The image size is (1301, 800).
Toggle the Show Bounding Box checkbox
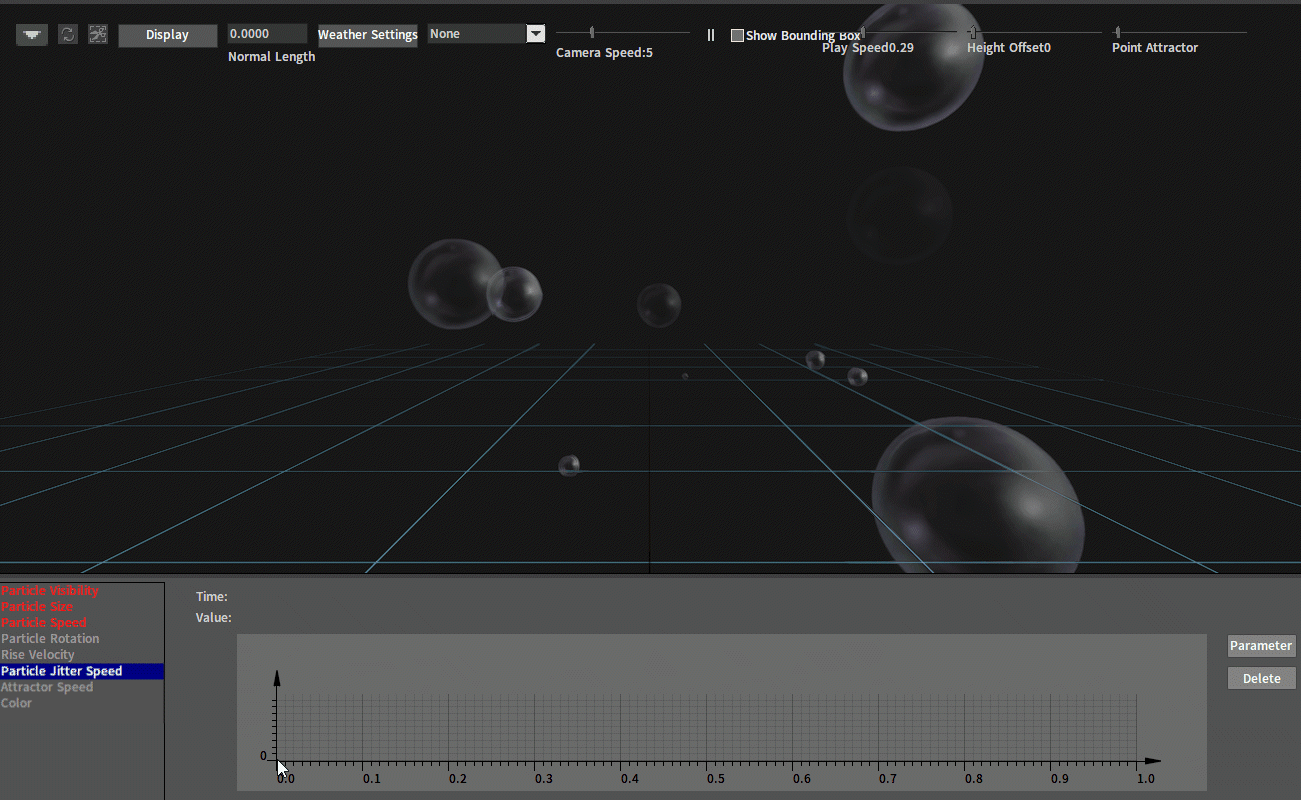click(x=738, y=35)
